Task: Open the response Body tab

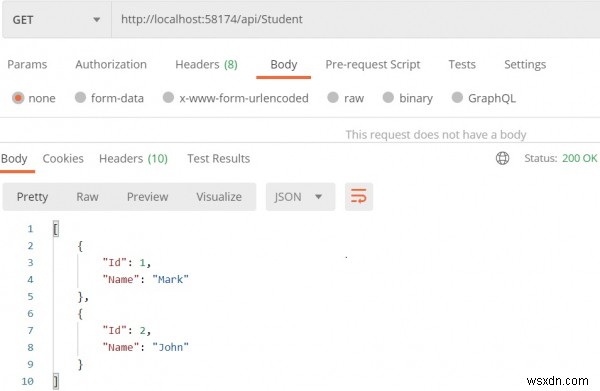Action: point(14,158)
